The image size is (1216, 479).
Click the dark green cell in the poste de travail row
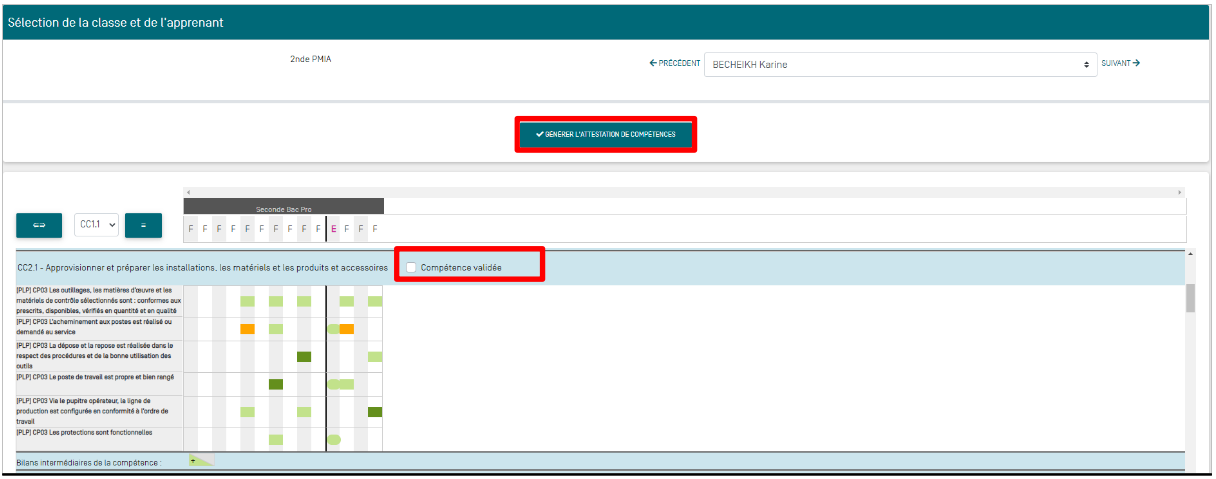[x=276, y=384]
